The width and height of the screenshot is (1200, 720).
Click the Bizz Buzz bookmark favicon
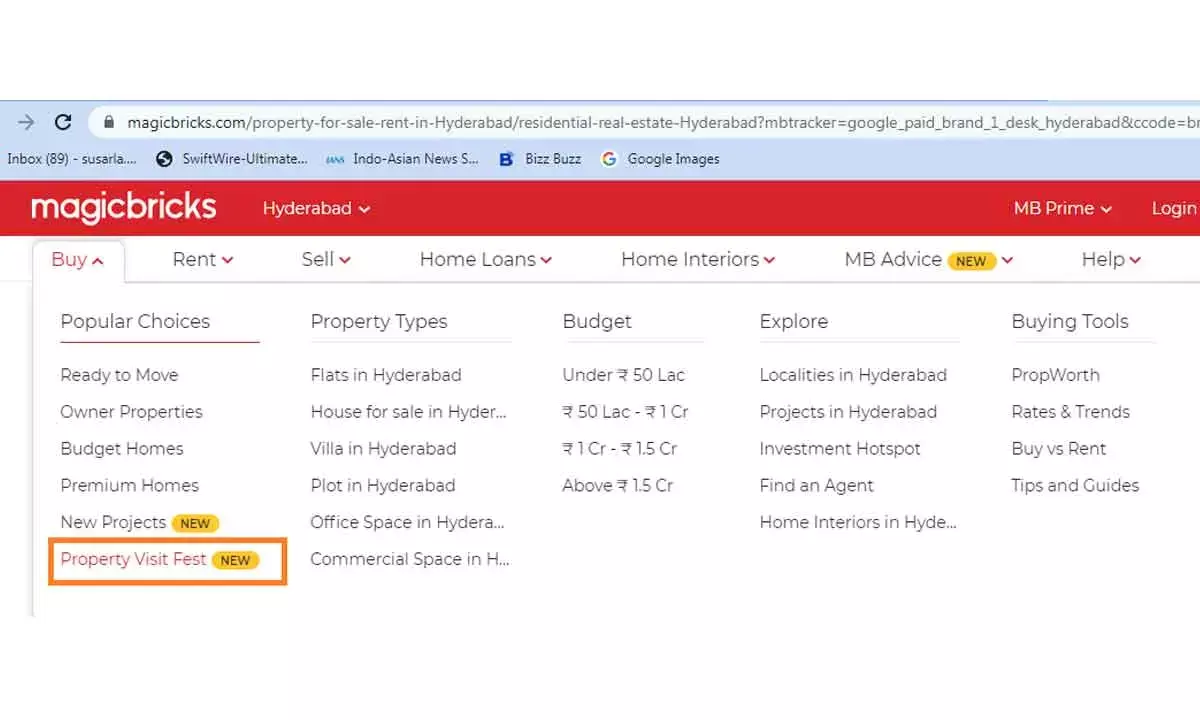[507, 158]
